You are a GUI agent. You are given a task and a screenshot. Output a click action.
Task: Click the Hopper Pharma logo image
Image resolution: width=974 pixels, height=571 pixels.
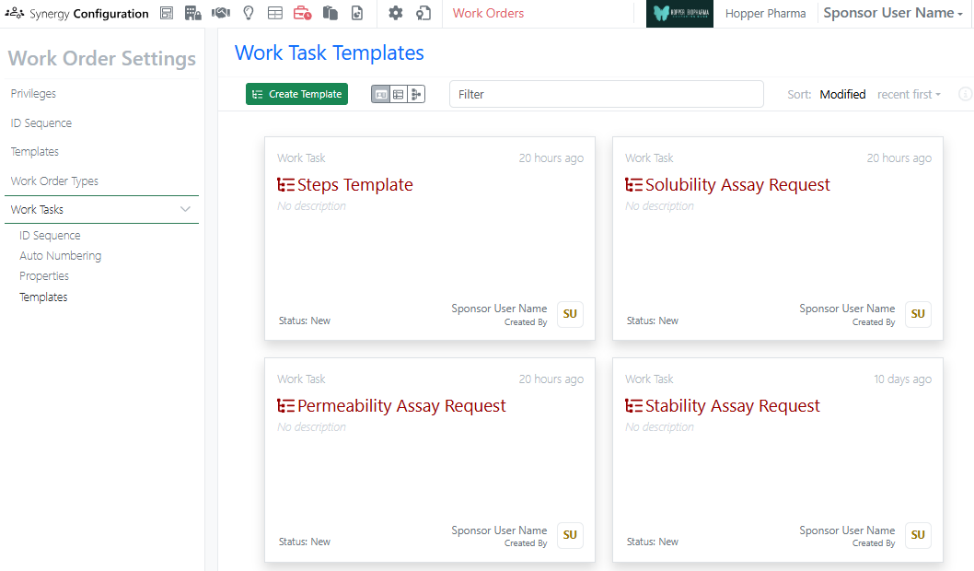pos(680,14)
